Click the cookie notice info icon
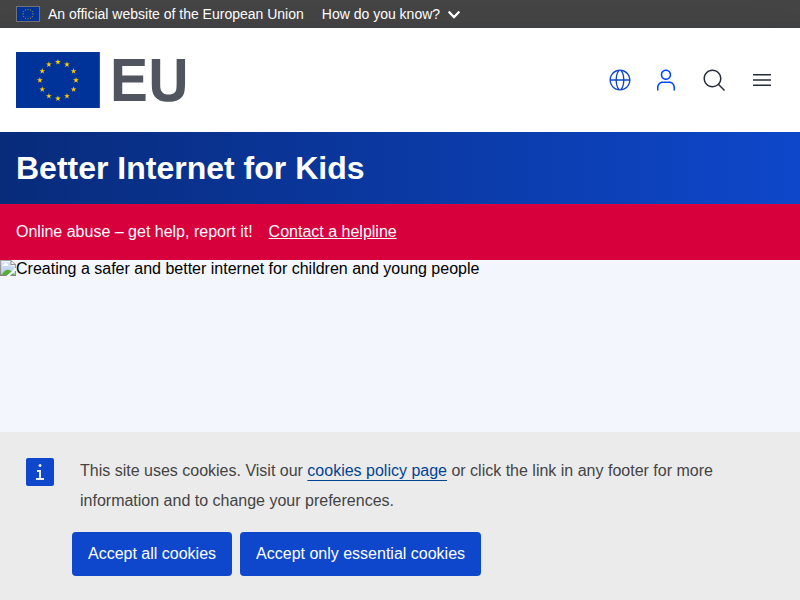 pos(40,472)
